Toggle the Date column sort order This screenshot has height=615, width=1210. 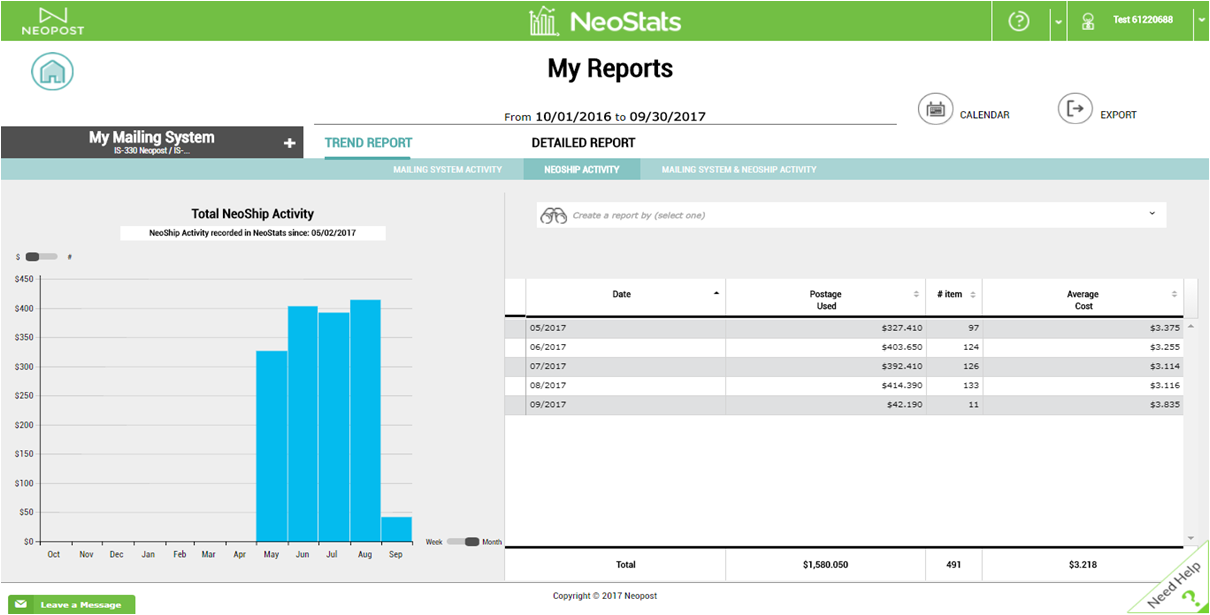click(714, 295)
